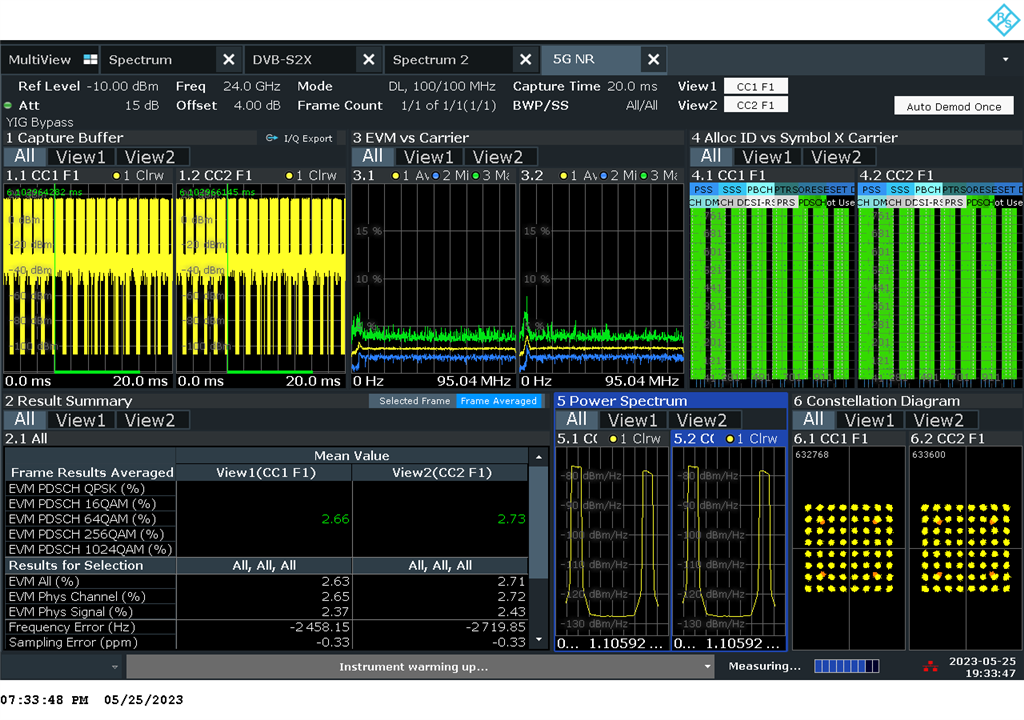Image resolution: width=1024 pixels, height=720 pixels.
Task: Close the DVB-S2X tab
Action: (x=369, y=59)
